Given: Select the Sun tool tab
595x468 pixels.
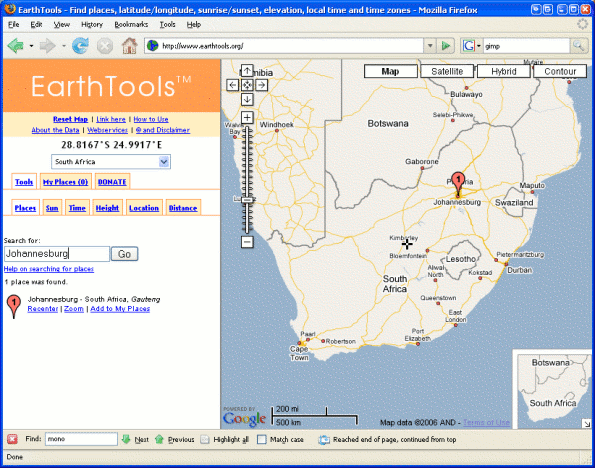Looking at the screenshot, I should (x=52, y=208).
